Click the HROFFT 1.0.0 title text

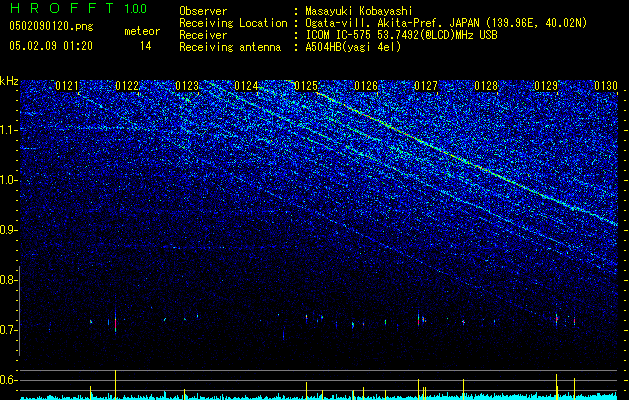tap(79, 8)
